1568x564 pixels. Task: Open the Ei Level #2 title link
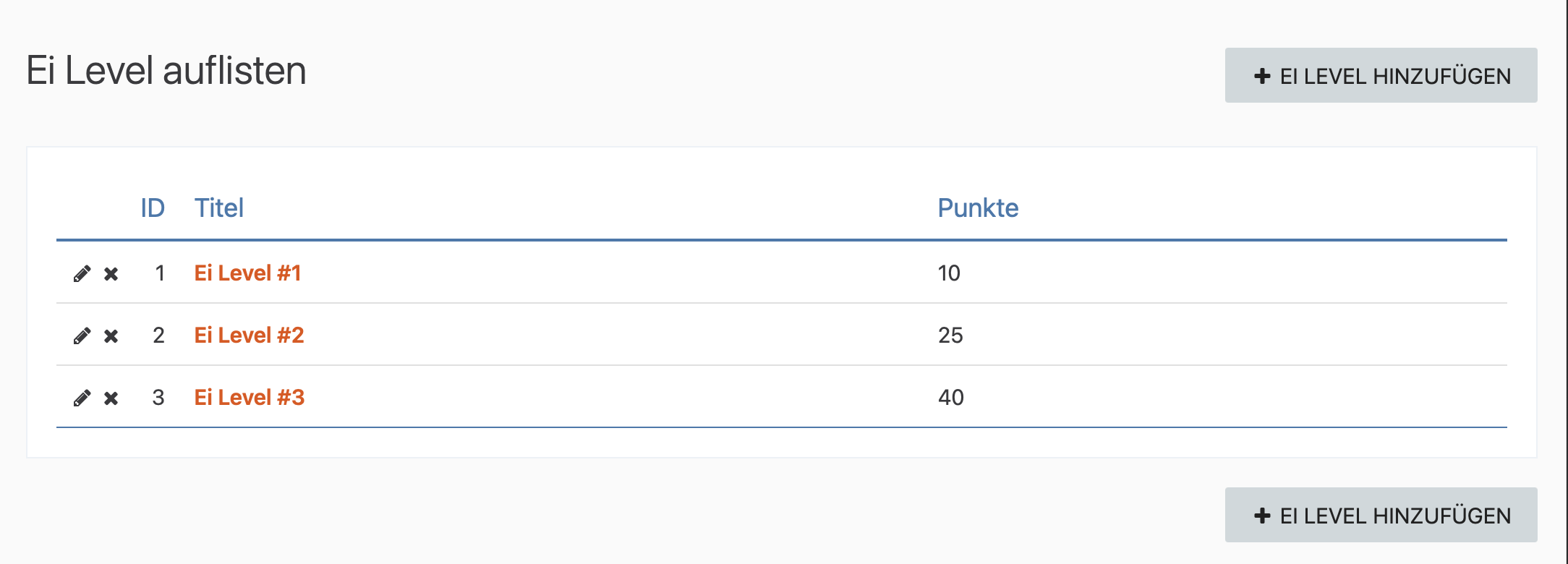[249, 336]
